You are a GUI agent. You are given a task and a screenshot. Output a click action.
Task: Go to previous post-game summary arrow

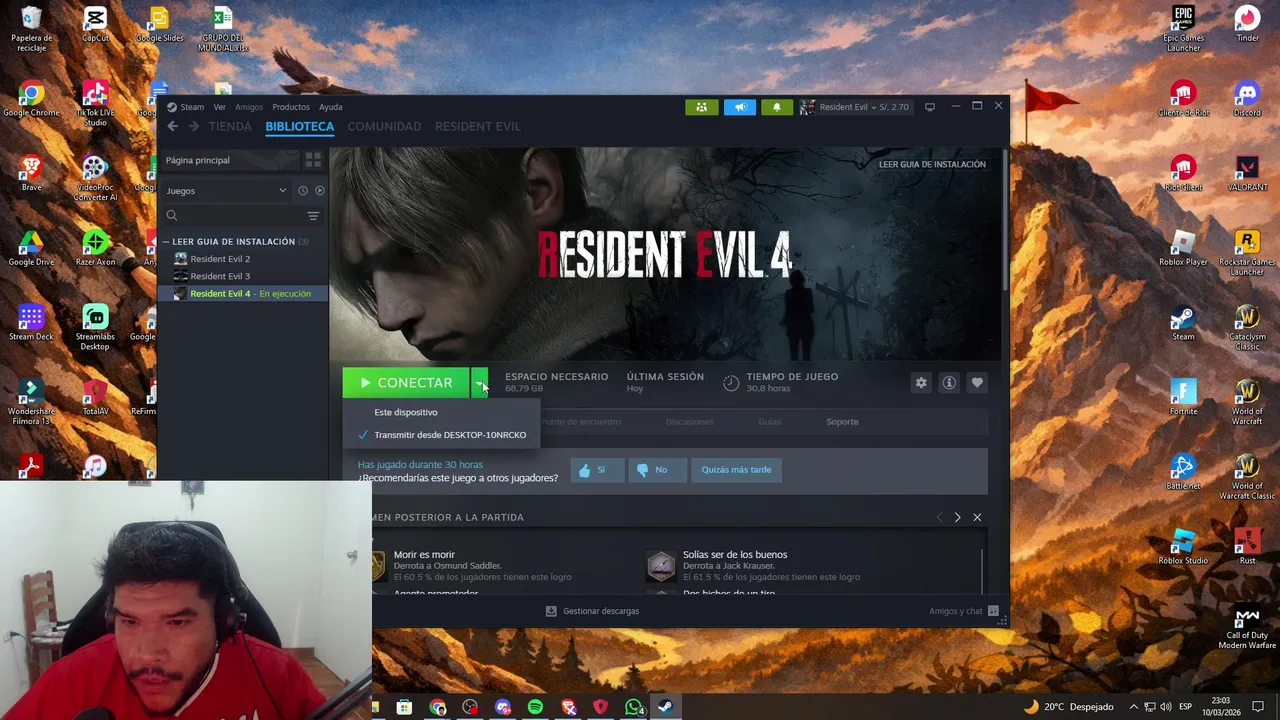[938, 517]
